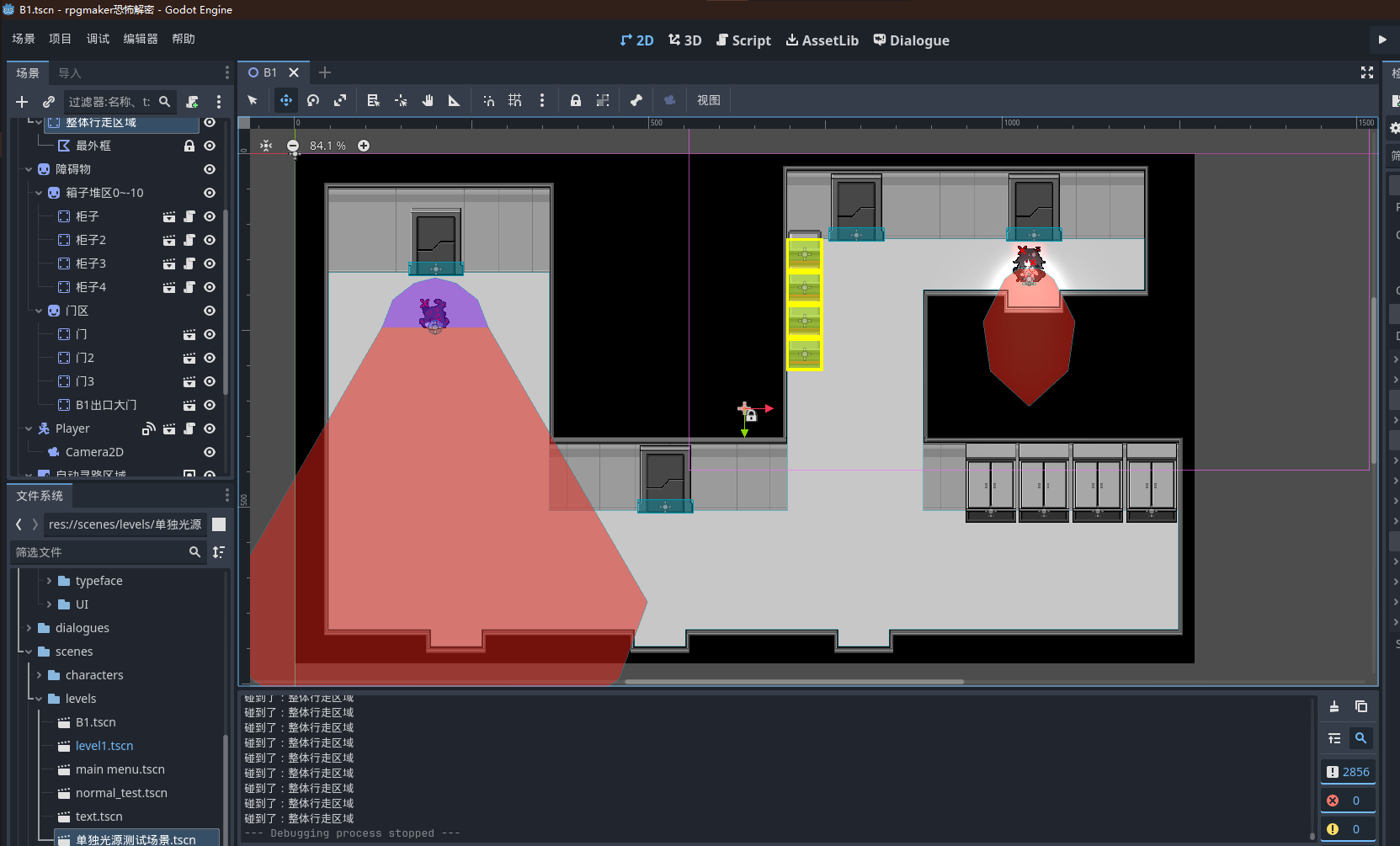Screen dimensions: 1400x846
Task: Open the Dialogue workspace
Action: click(911, 40)
